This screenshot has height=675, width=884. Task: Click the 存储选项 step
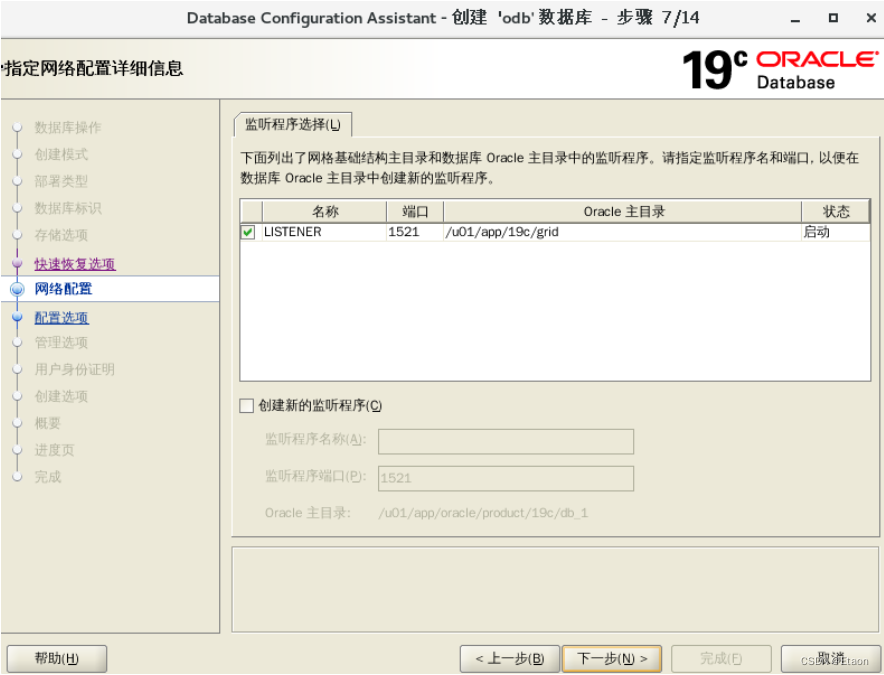61,235
